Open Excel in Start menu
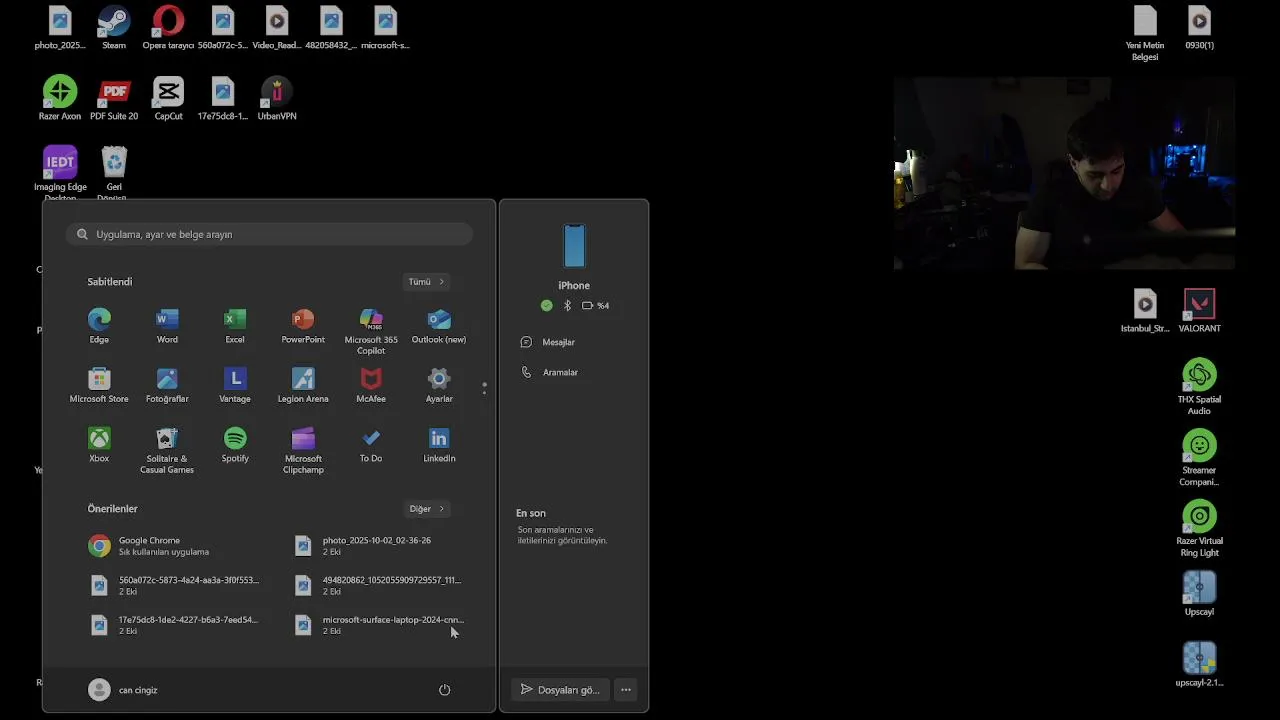1280x720 pixels. 235,326
